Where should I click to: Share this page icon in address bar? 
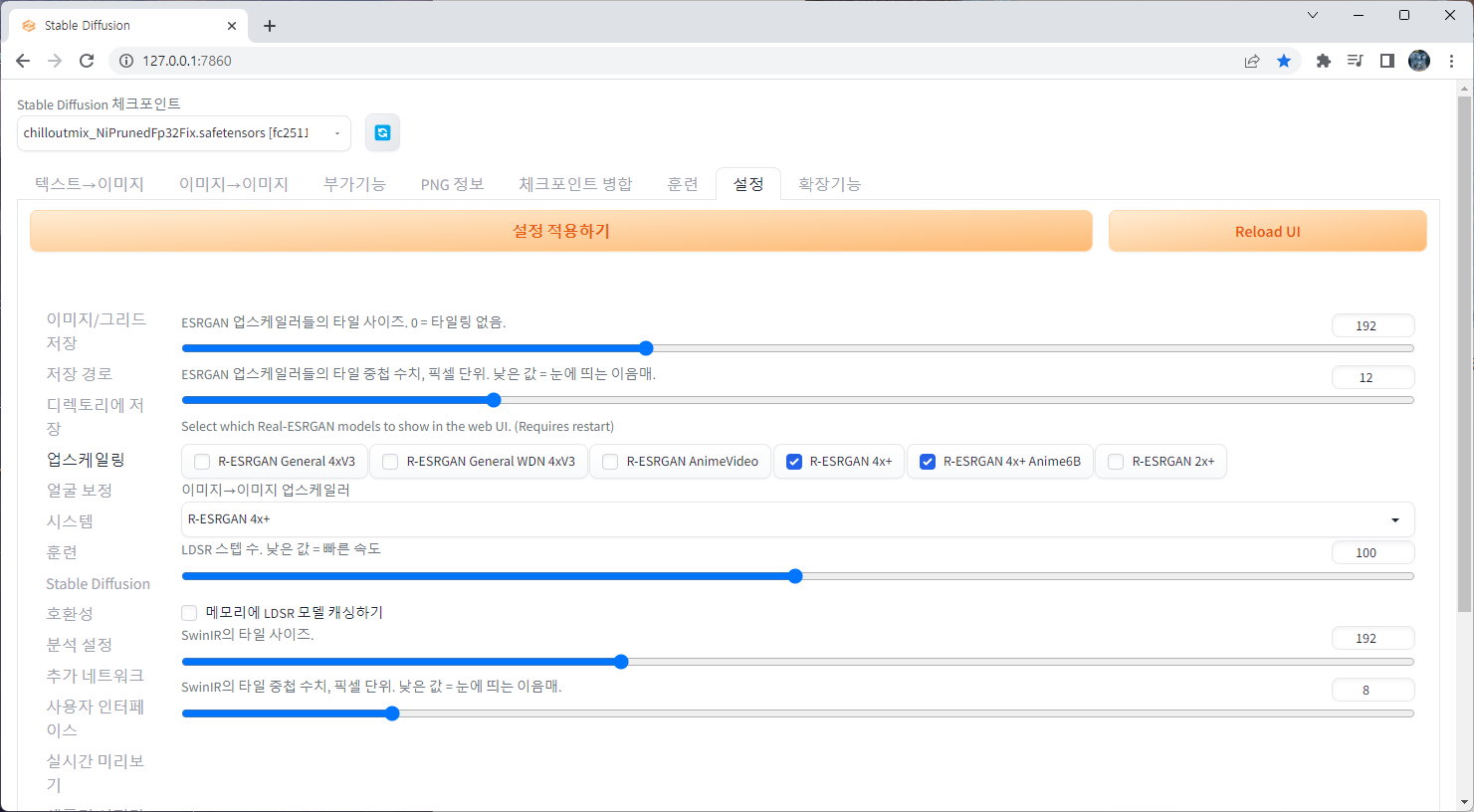[x=1252, y=61]
